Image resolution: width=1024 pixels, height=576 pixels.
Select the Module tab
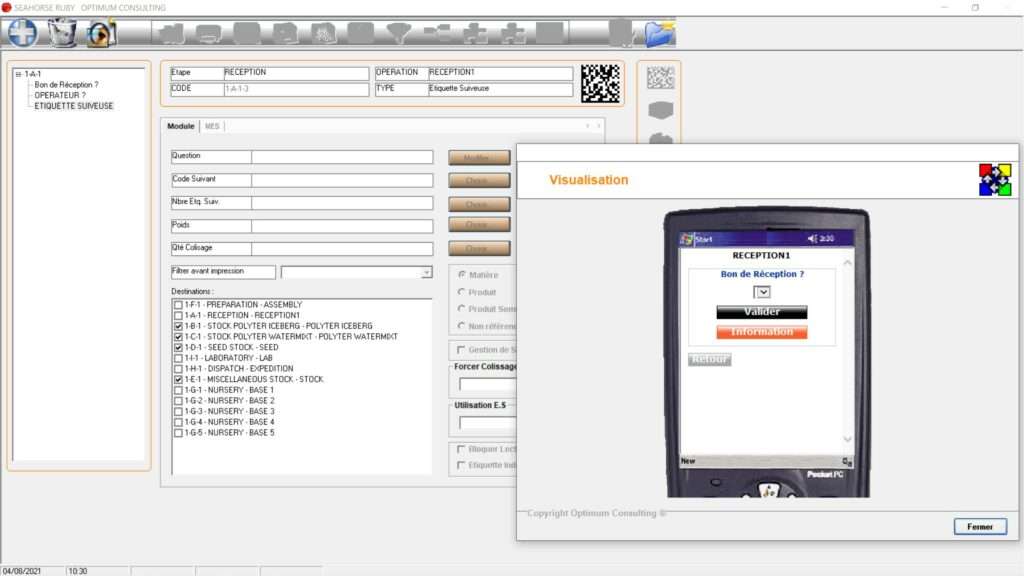point(181,126)
